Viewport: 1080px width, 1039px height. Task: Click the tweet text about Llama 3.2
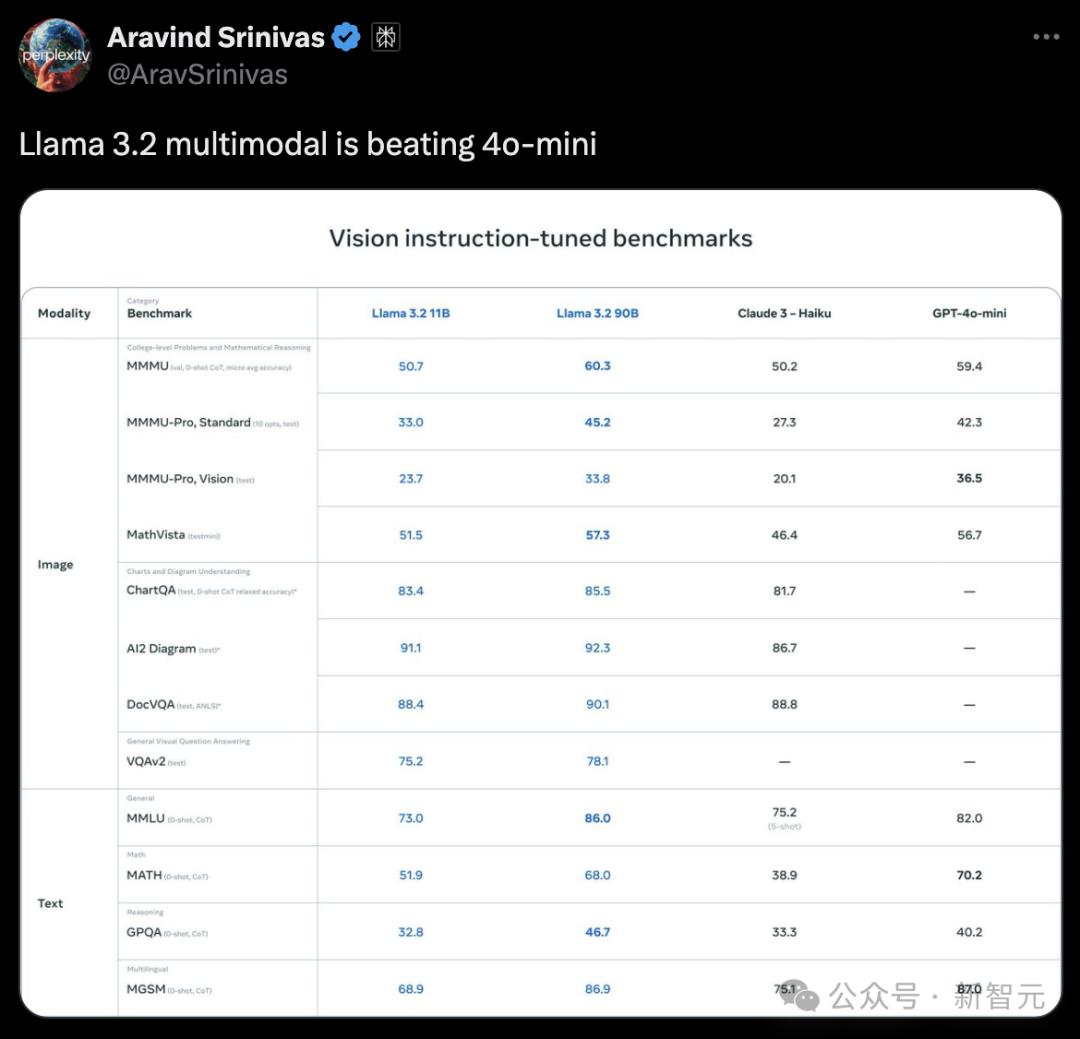click(308, 144)
